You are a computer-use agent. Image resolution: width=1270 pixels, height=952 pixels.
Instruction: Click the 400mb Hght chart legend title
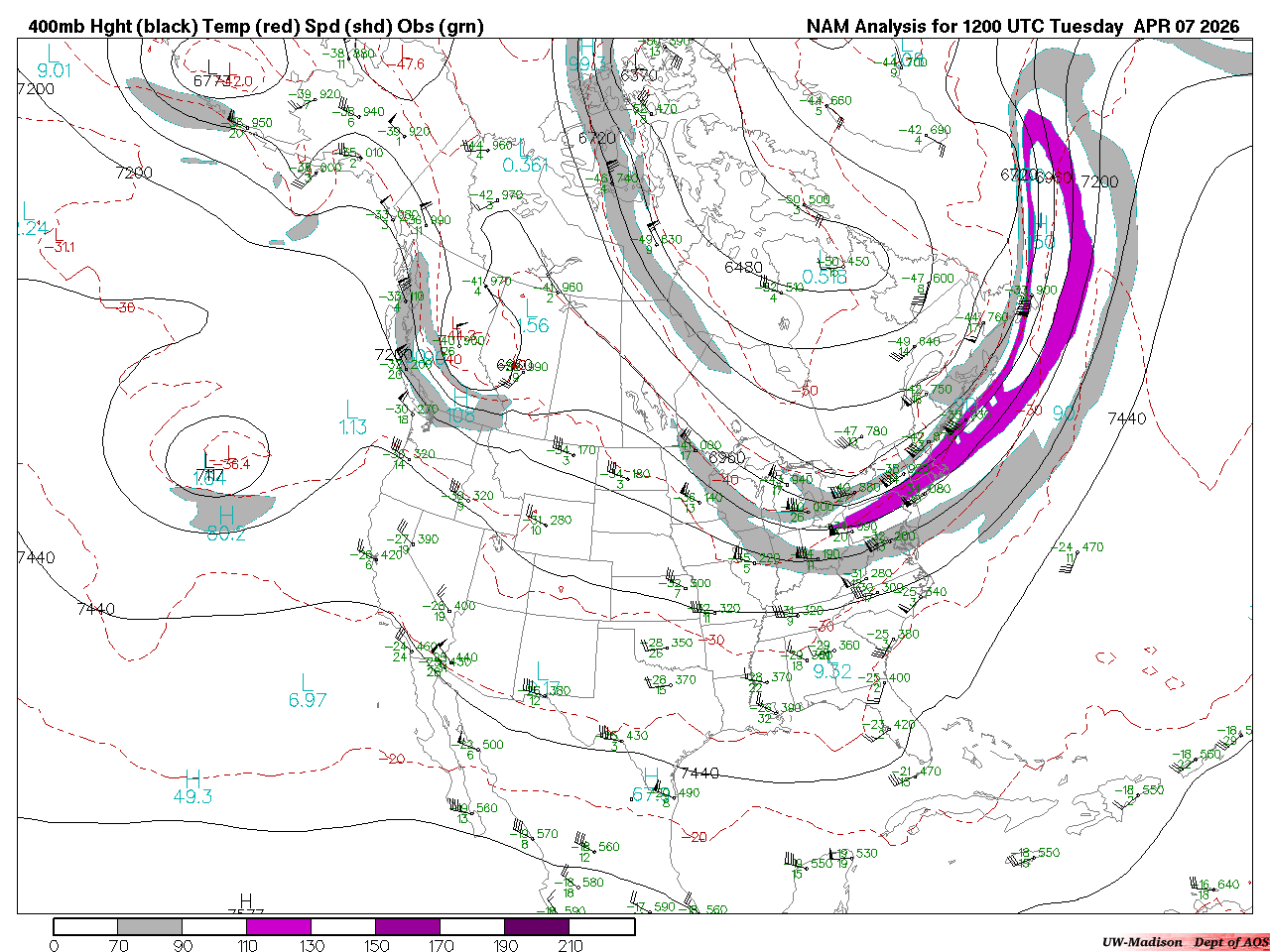coord(256,26)
